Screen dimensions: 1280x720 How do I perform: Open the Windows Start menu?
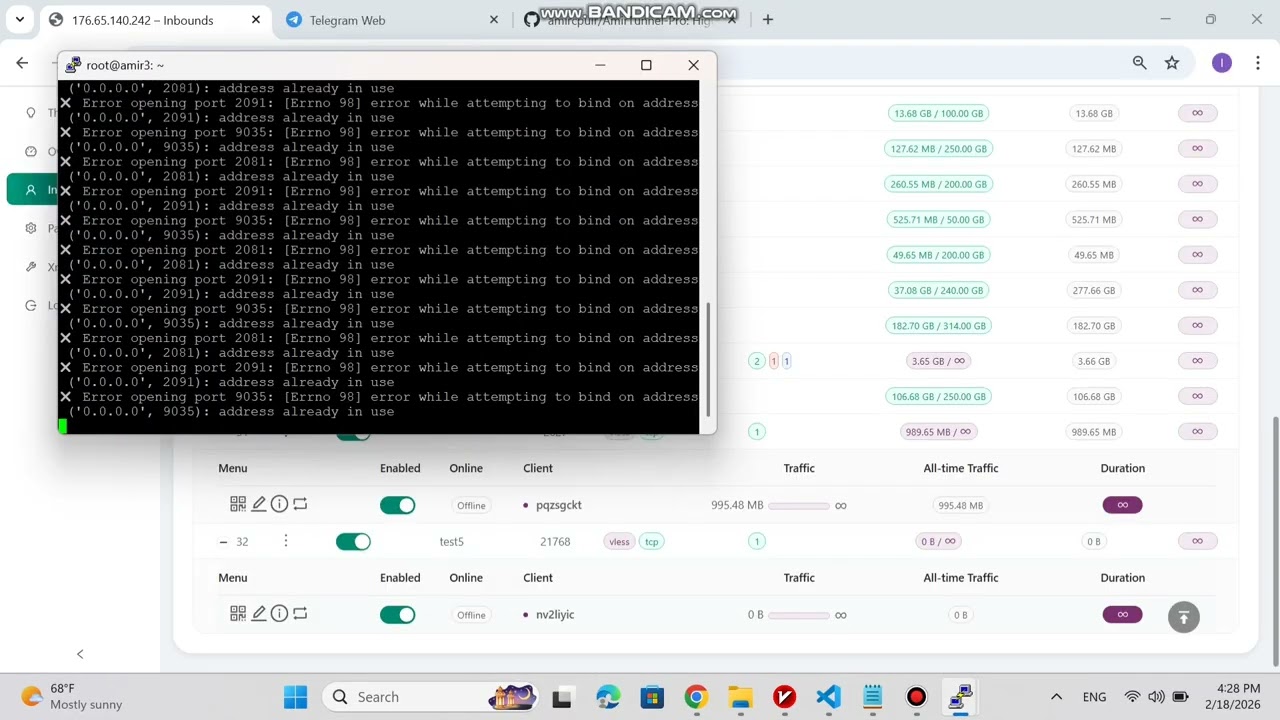(295, 697)
